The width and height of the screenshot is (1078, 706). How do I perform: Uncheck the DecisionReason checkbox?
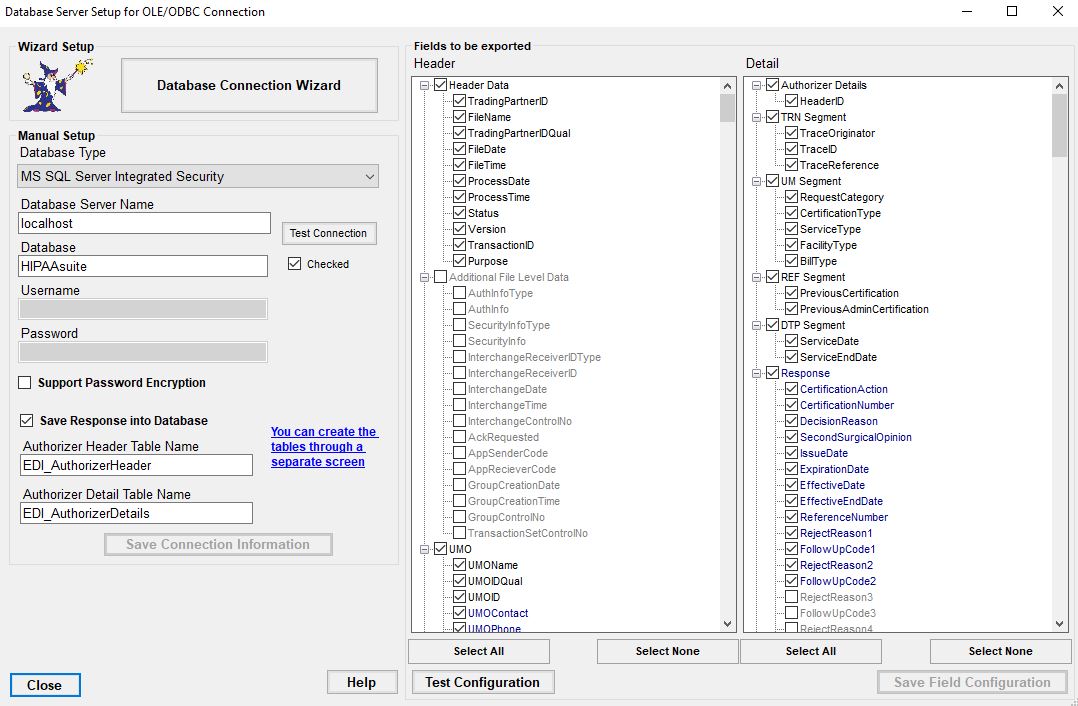pos(791,421)
